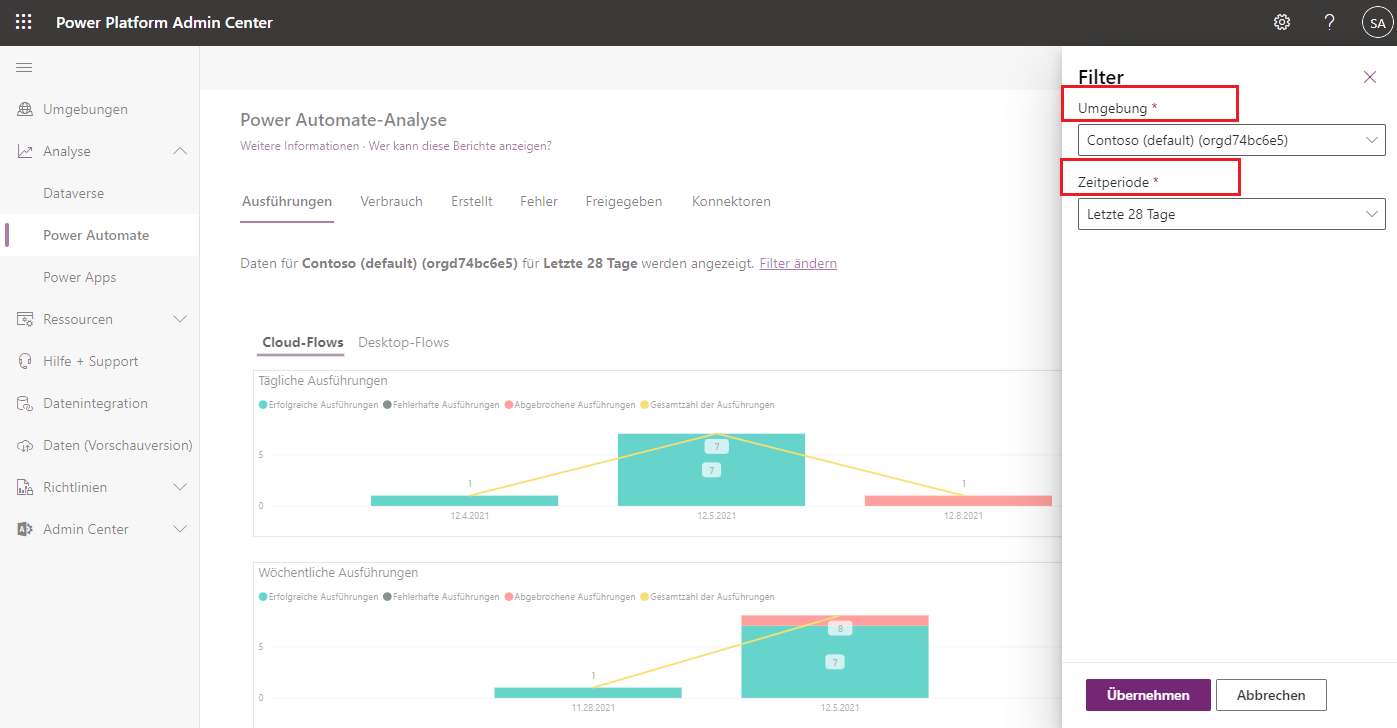1397x728 pixels.
Task: Expand the Admin Center section chevron
Action: coord(180,529)
